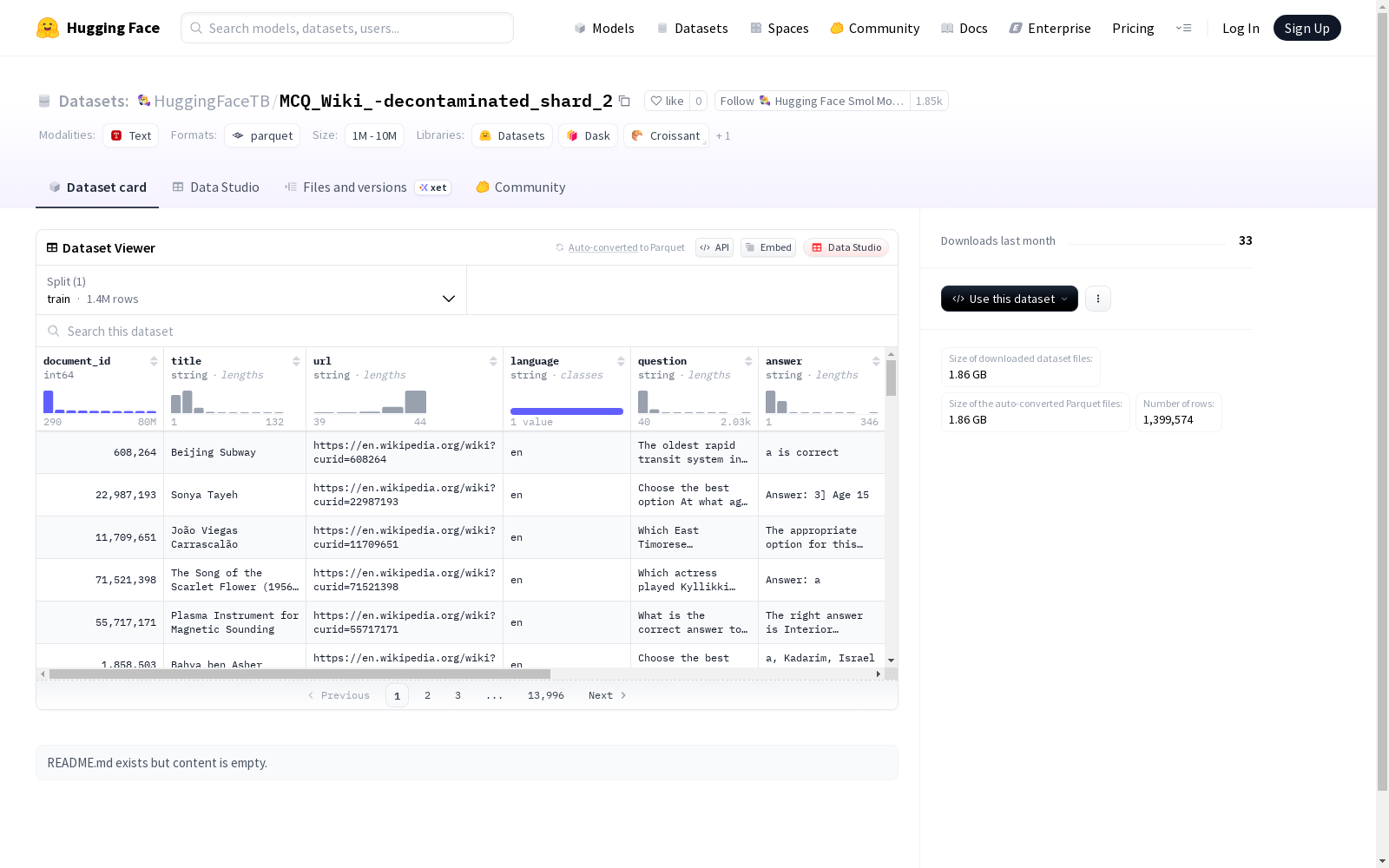The width and height of the screenshot is (1389, 868).
Task: Click the table vertical scrollbar thumb
Action: pos(891,378)
